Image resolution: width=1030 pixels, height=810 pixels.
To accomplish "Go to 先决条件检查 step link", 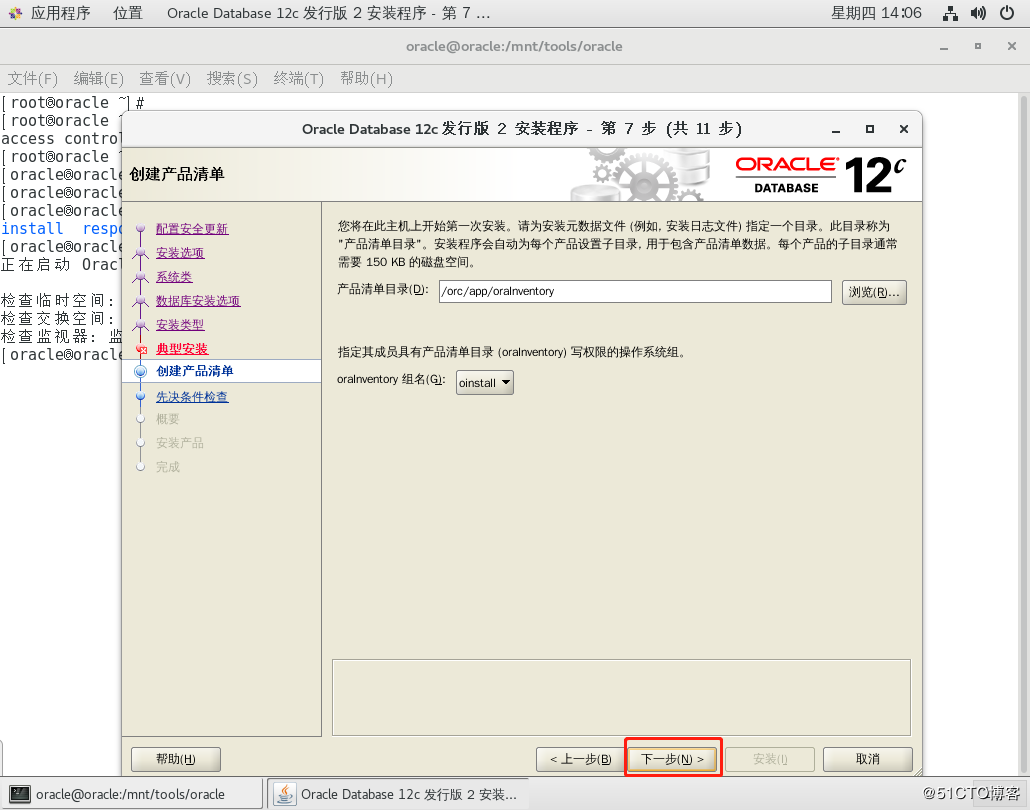I will pyautogui.click(x=192, y=397).
